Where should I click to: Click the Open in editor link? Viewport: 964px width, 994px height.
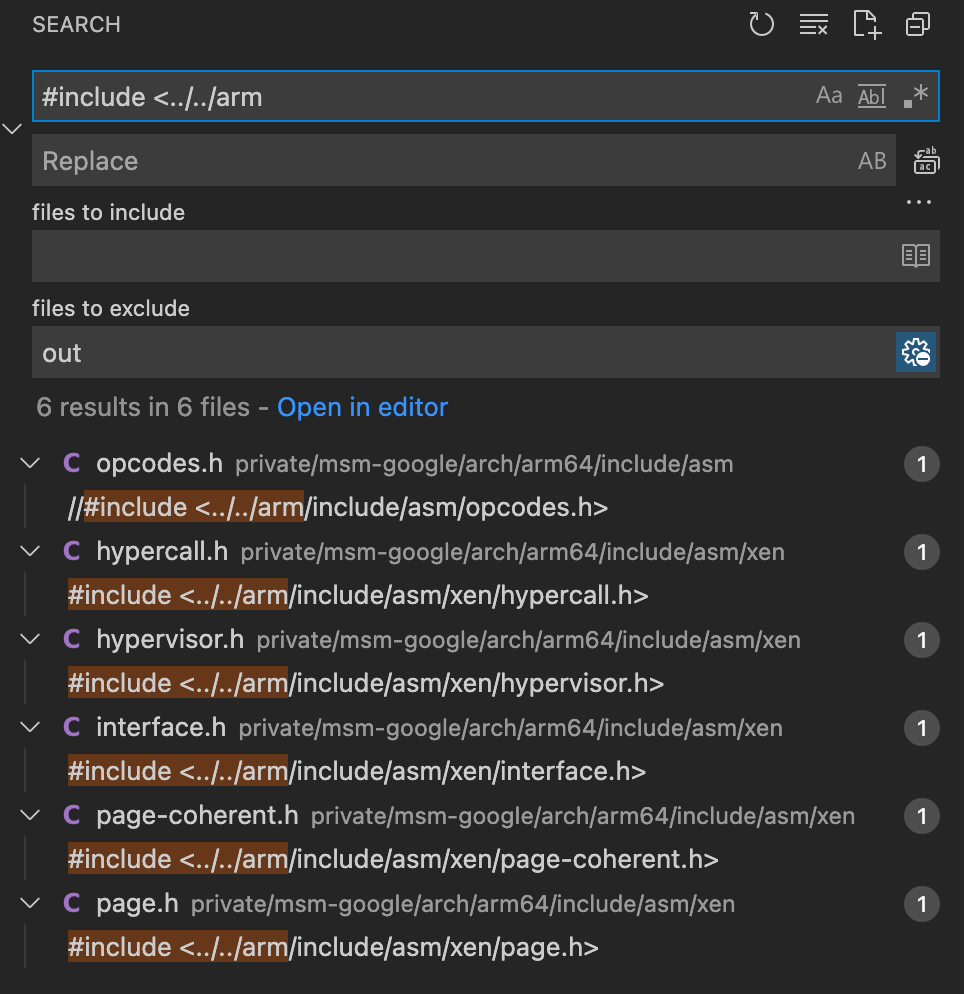[x=362, y=408]
